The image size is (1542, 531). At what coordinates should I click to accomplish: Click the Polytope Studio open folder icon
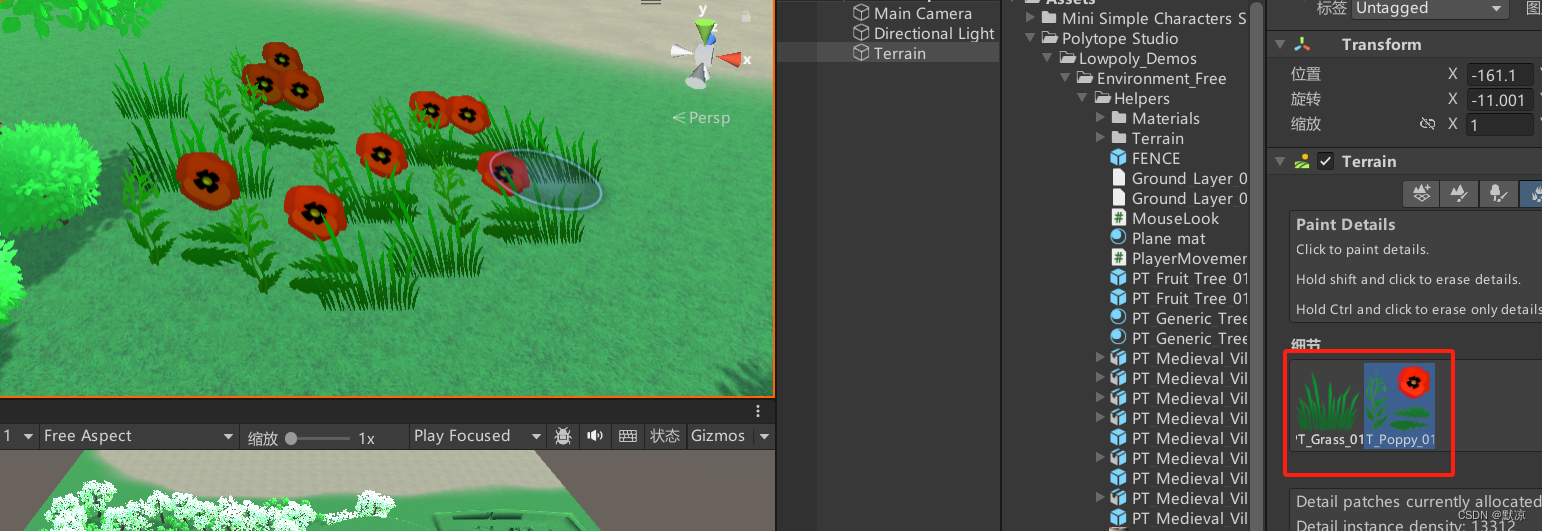tap(1049, 38)
